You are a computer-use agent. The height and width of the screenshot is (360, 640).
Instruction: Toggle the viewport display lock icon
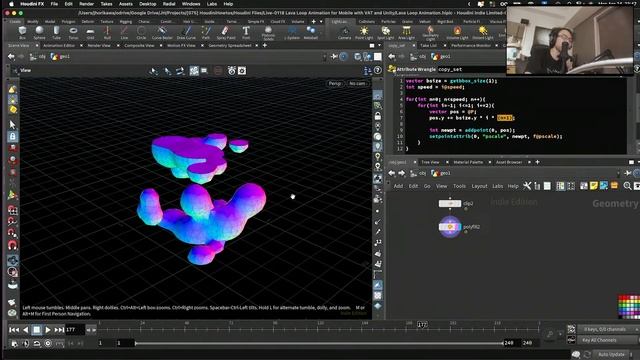(x=378, y=116)
